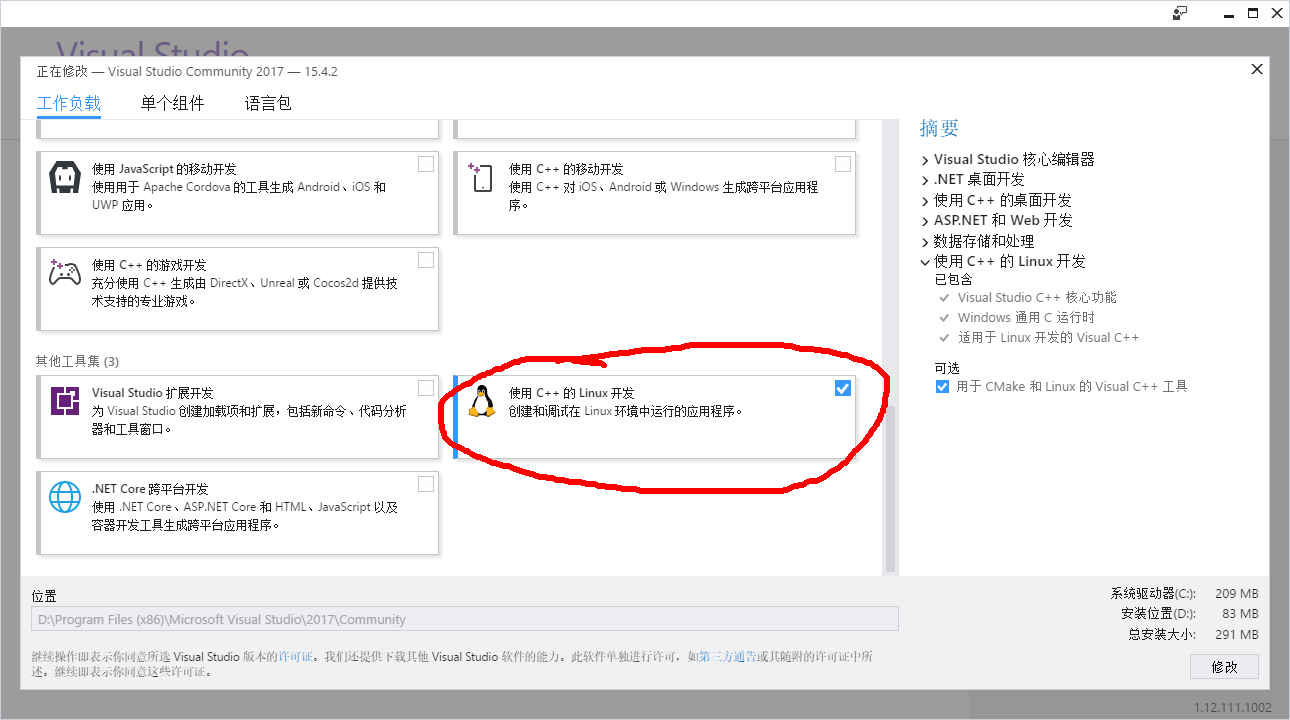
Task: Enable C++ game development workload checkbox
Action: [x=426, y=260]
